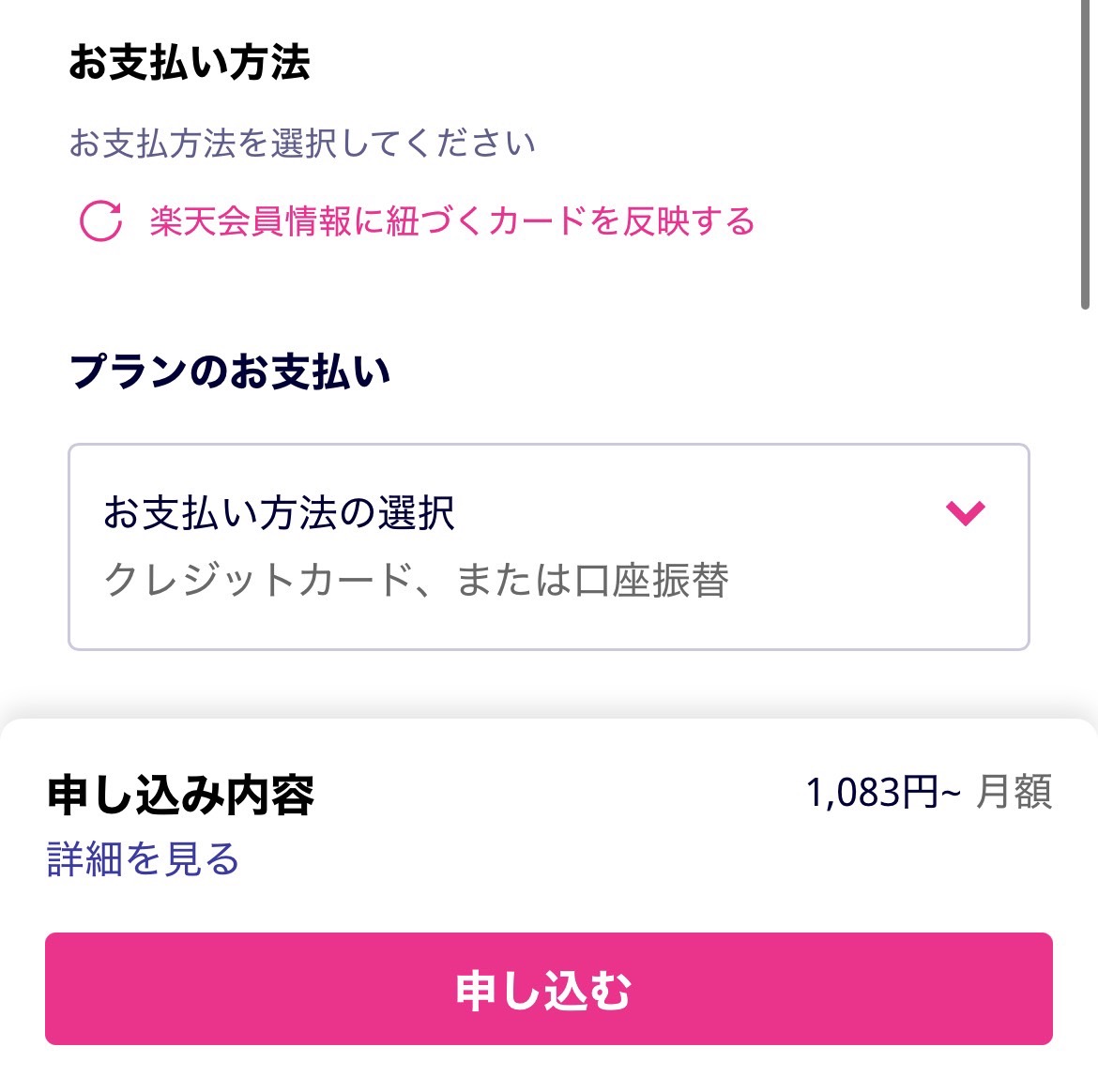This screenshot has height=1092, width=1098.
Task: Tap the pink chevron down arrow
Action: click(965, 512)
